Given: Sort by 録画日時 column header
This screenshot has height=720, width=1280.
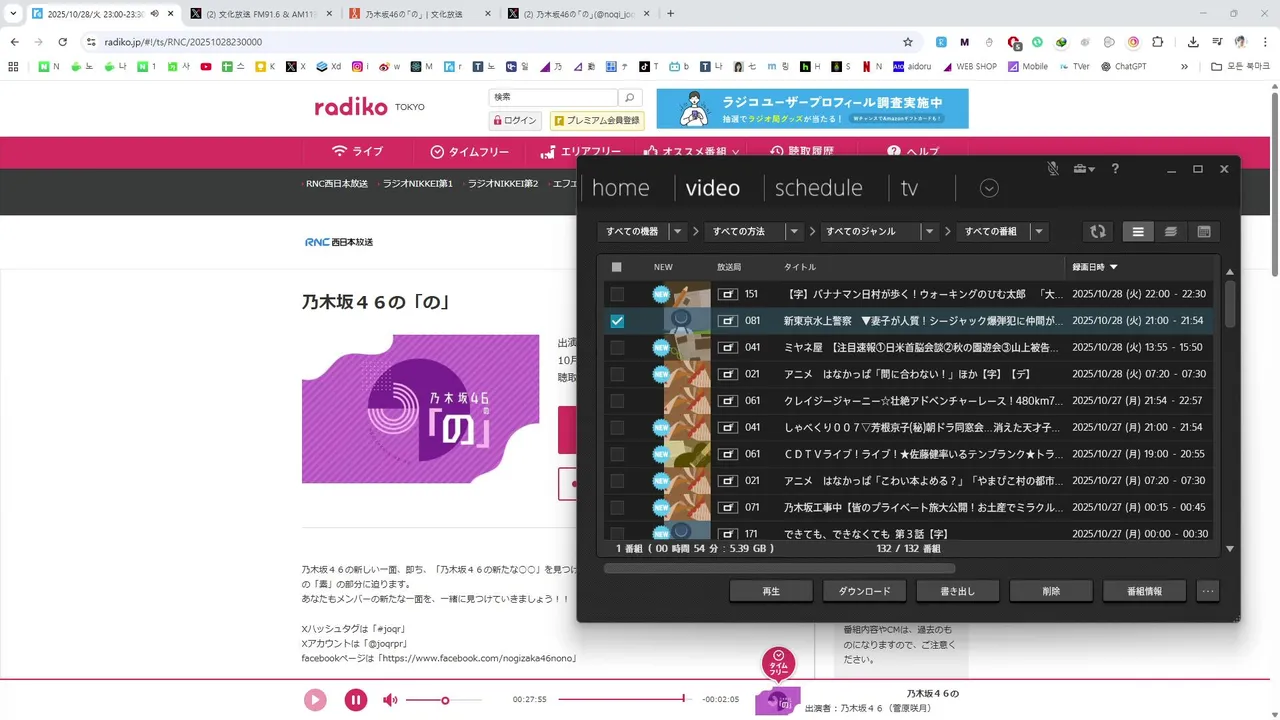Looking at the screenshot, I should (x=1095, y=267).
